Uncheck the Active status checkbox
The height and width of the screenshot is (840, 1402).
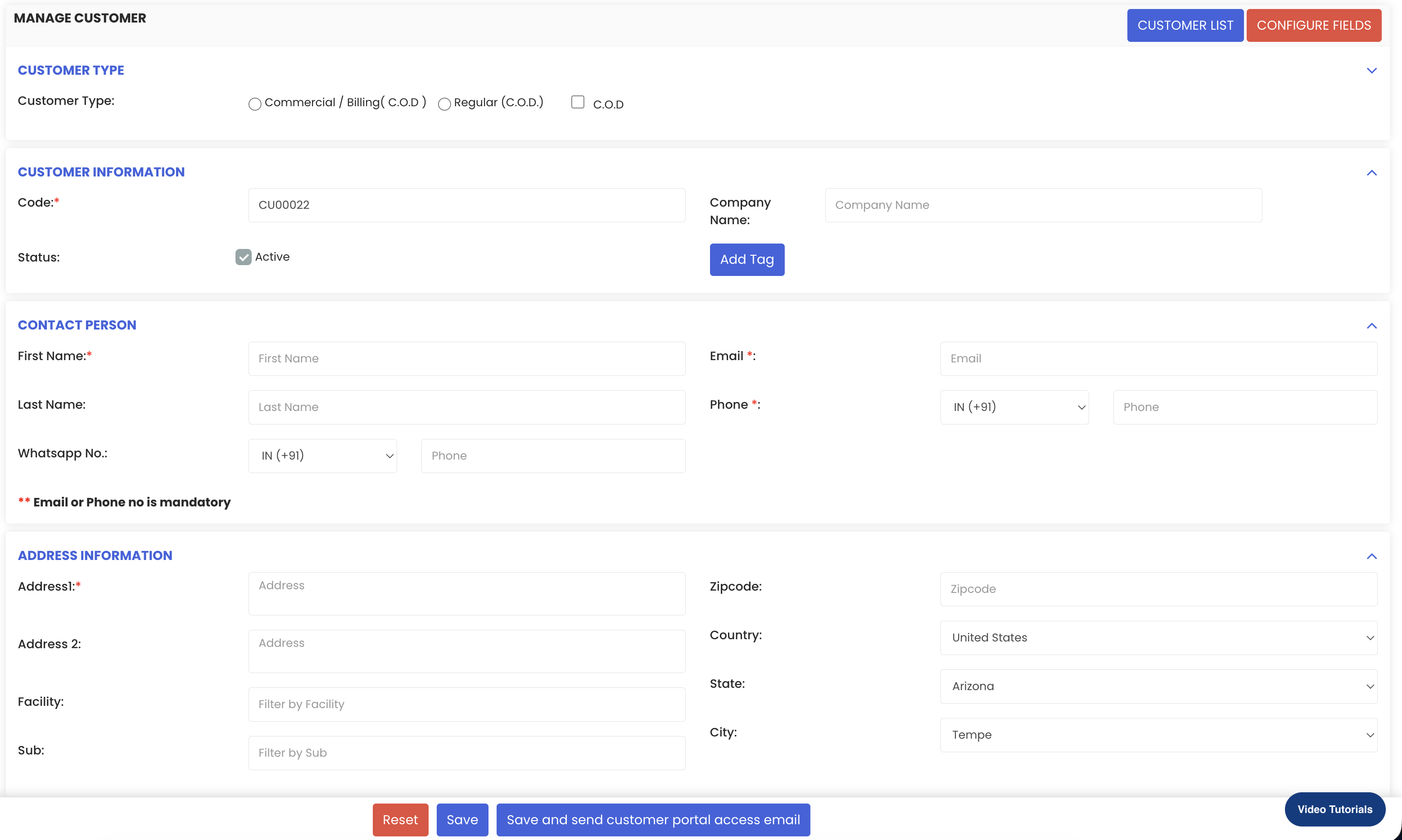pyautogui.click(x=244, y=257)
